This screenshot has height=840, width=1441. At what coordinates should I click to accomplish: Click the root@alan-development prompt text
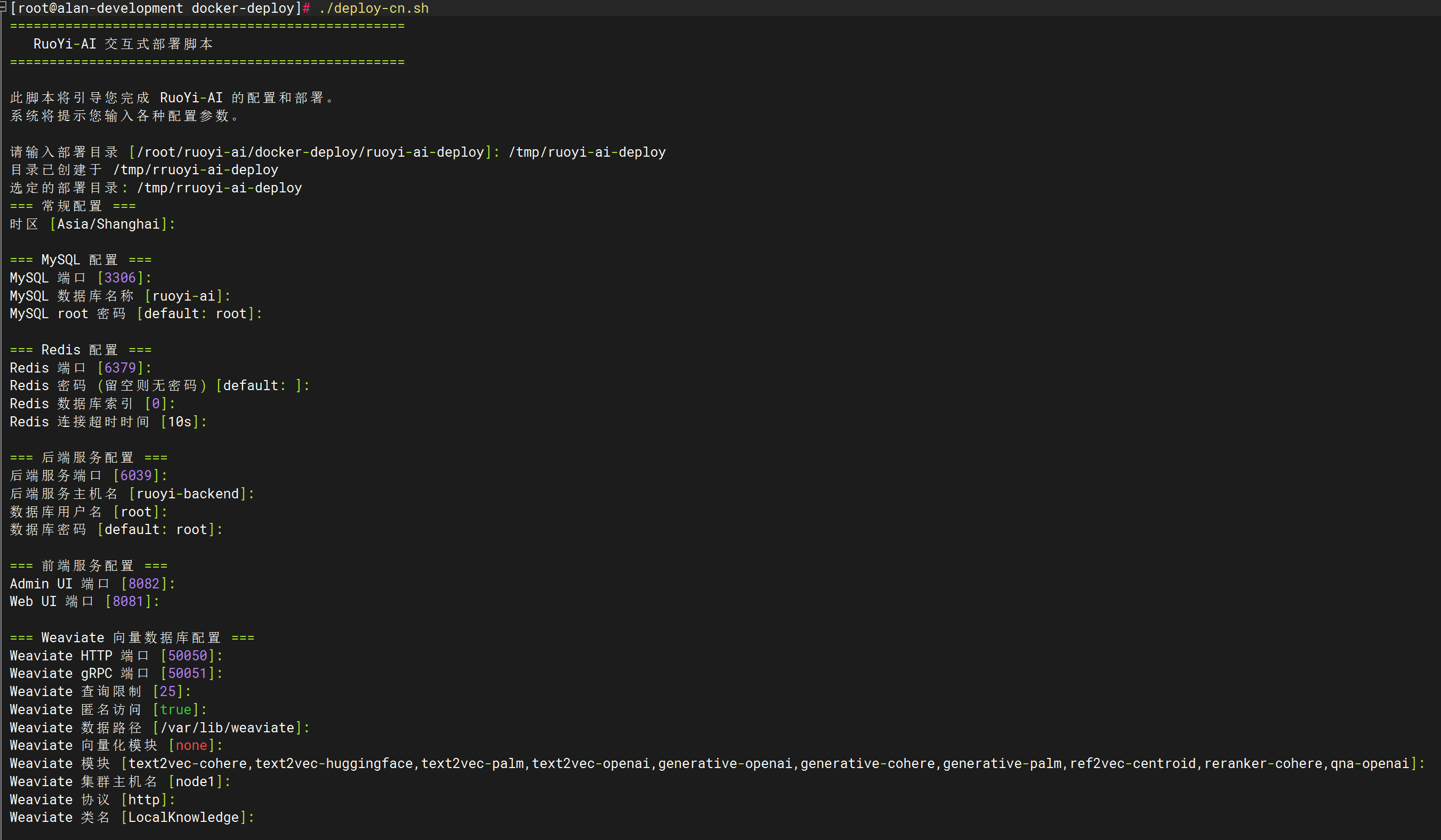point(100,8)
